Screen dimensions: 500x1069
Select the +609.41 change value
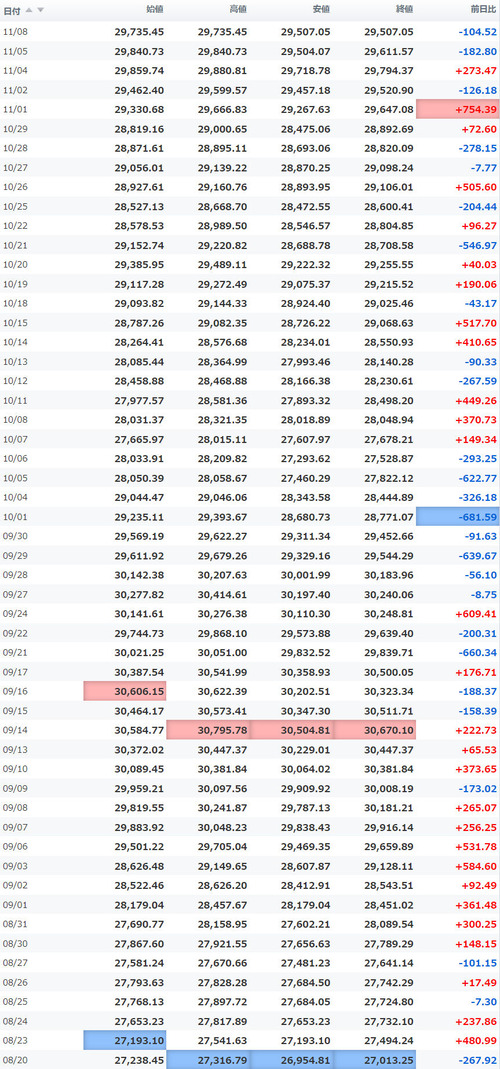[477, 614]
